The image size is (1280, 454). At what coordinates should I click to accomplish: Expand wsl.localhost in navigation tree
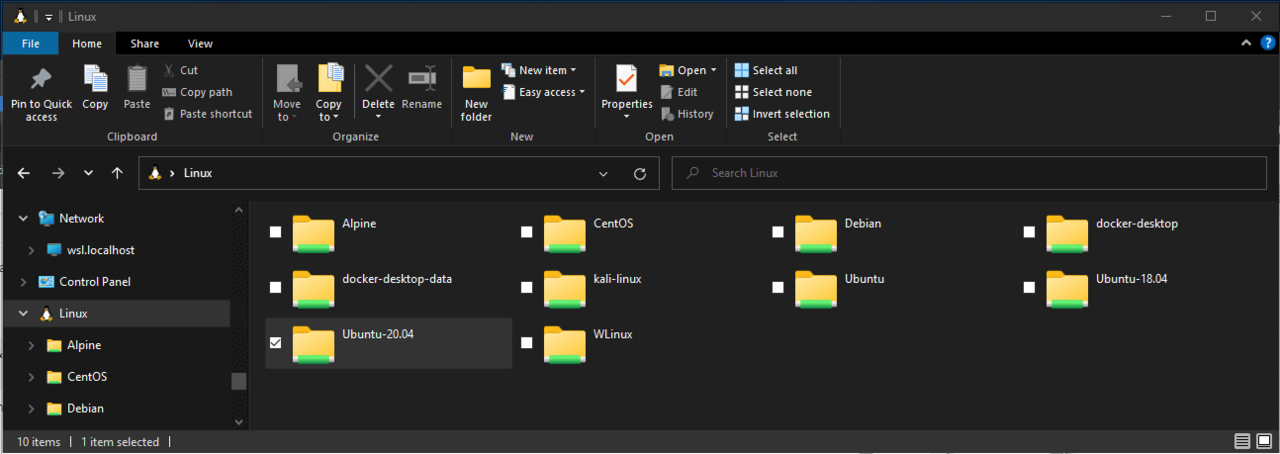[x=32, y=250]
